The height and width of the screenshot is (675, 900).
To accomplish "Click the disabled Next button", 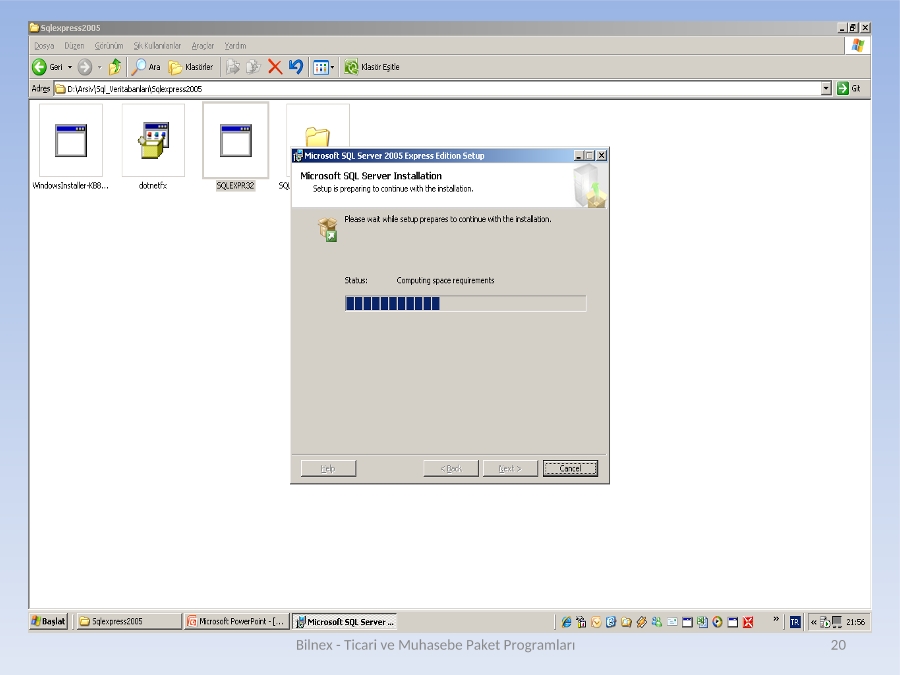I will (x=510, y=468).
